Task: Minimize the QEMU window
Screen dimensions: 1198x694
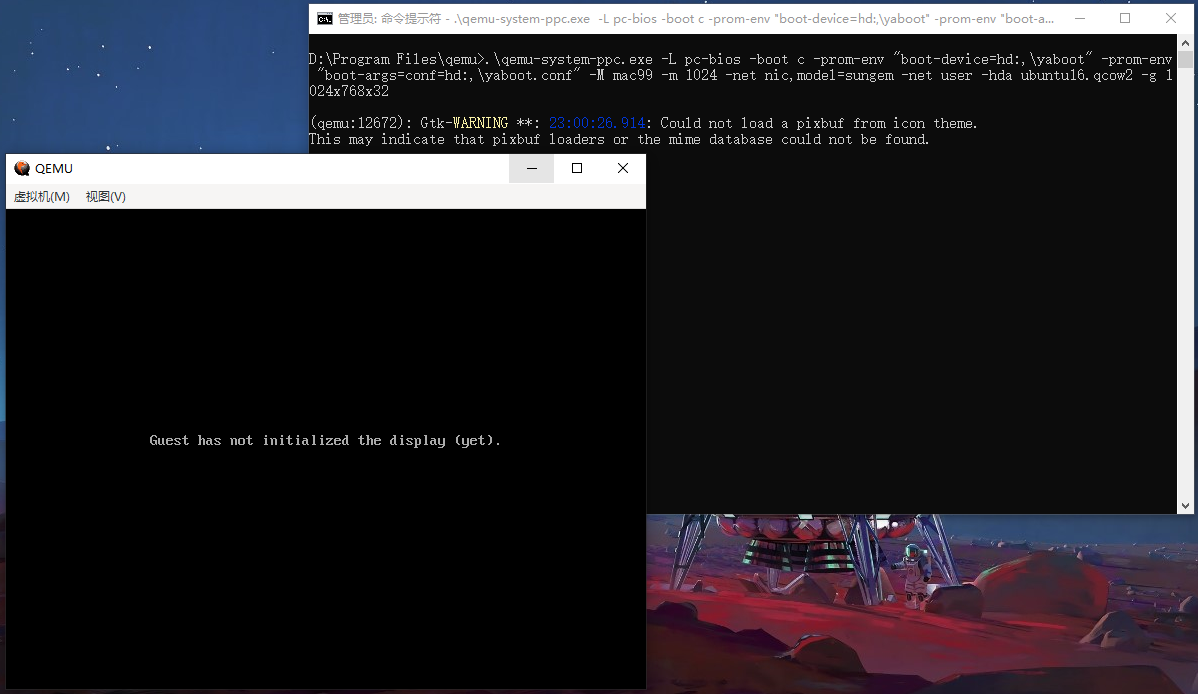Action: [532, 168]
